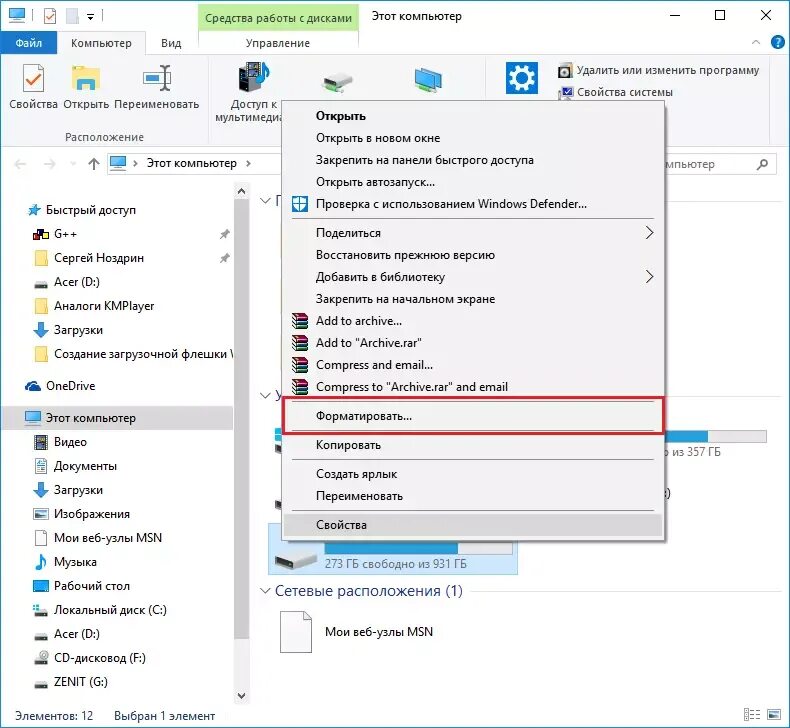Collapse the ribbon with chevron
The image size is (790, 728).
pyautogui.click(x=756, y=42)
